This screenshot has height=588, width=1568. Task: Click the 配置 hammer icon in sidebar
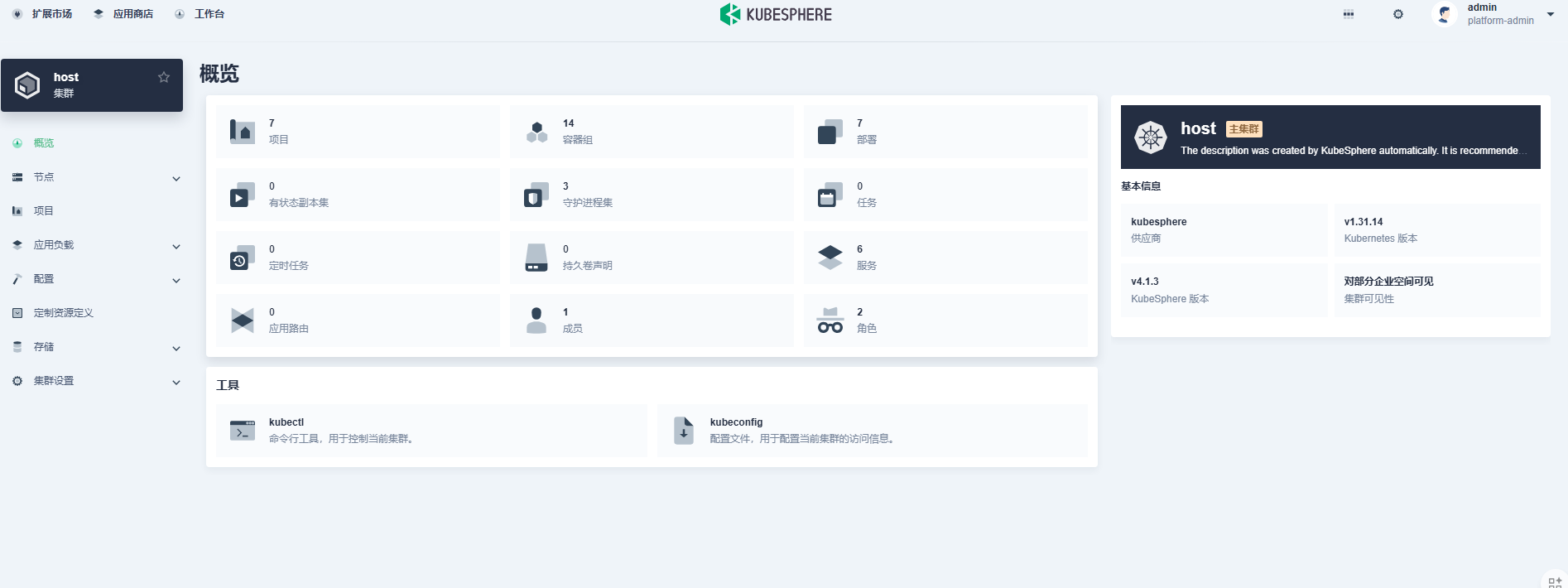[x=17, y=279]
